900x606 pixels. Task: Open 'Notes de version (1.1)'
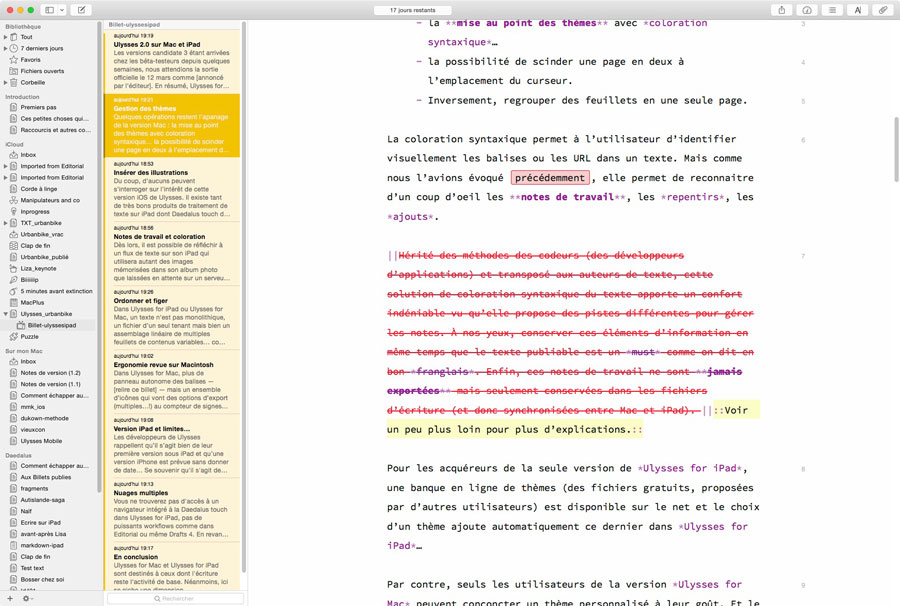tap(51, 384)
